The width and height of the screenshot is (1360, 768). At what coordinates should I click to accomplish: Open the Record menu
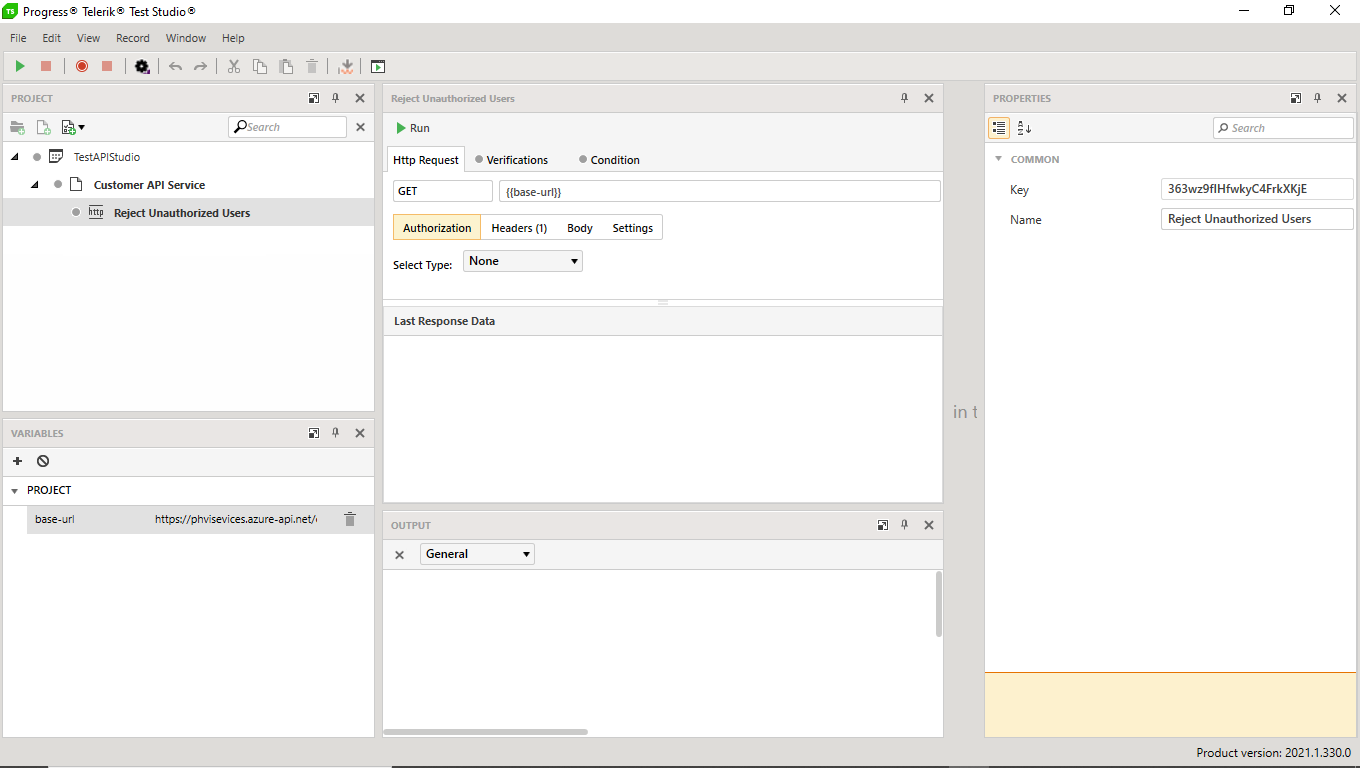[133, 38]
